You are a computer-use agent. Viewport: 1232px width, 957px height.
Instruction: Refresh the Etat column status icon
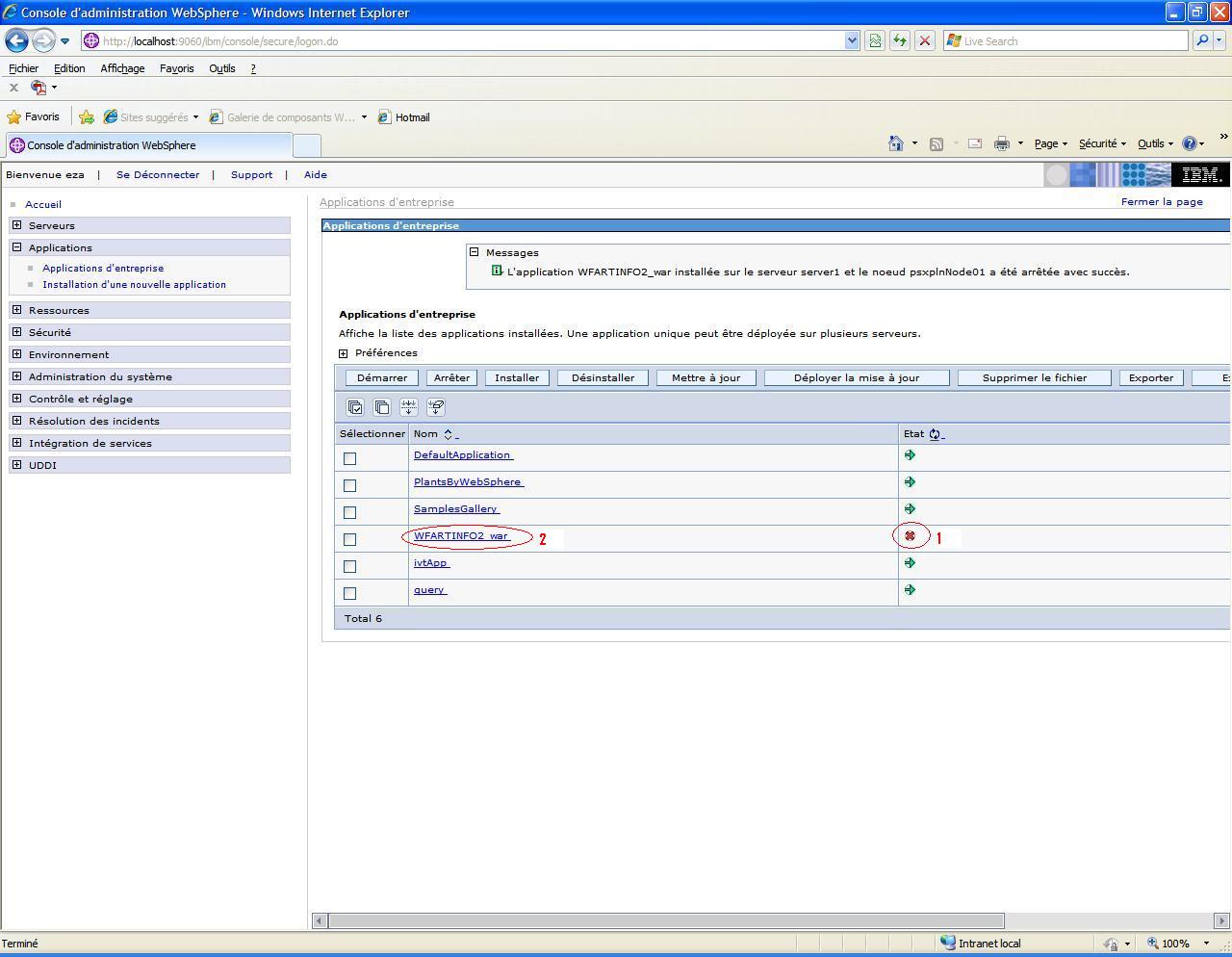click(x=935, y=434)
